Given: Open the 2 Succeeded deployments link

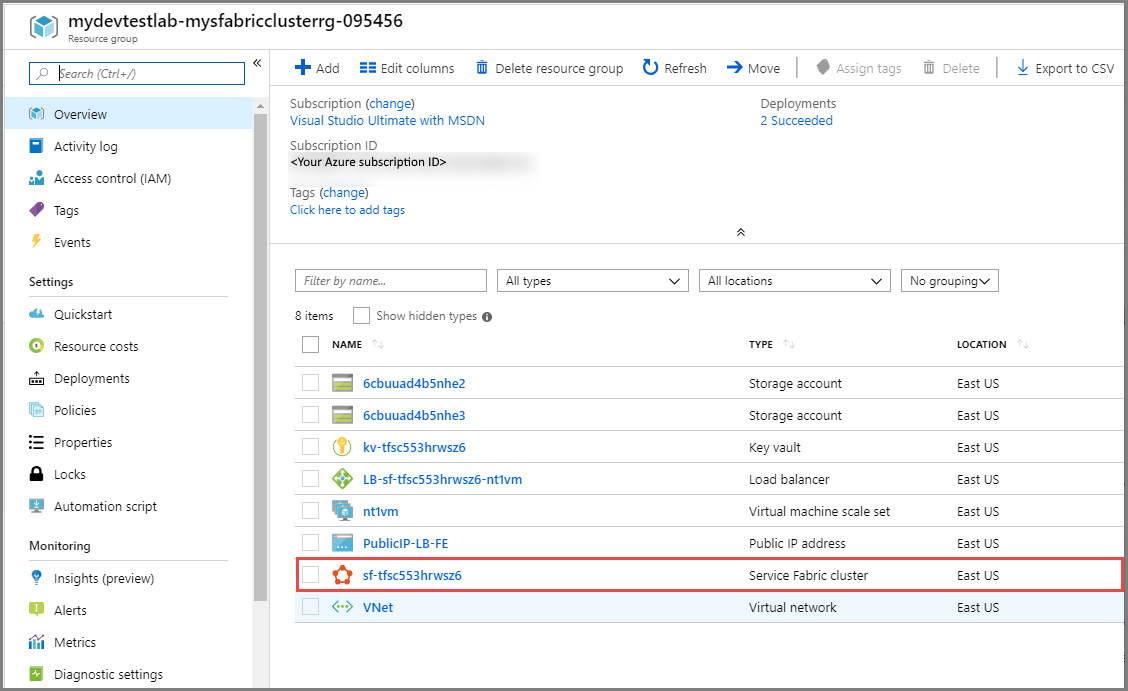Looking at the screenshot, I should pos(796,121).
